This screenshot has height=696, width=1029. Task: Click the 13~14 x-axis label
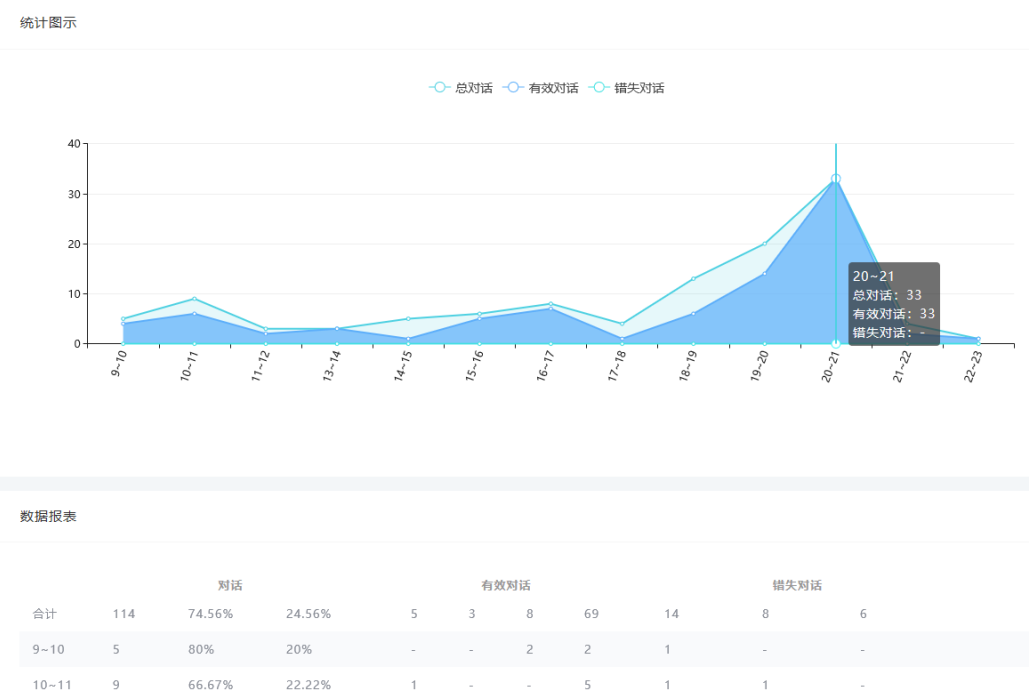(x=332, y=369)
